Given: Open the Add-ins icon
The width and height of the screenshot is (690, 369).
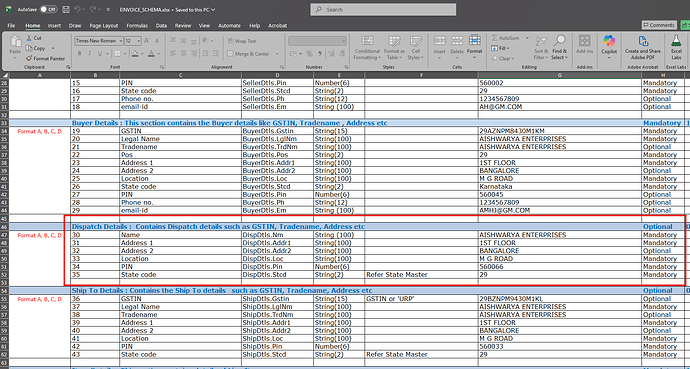Looking at the screenshot, I should tap(585, 41).
